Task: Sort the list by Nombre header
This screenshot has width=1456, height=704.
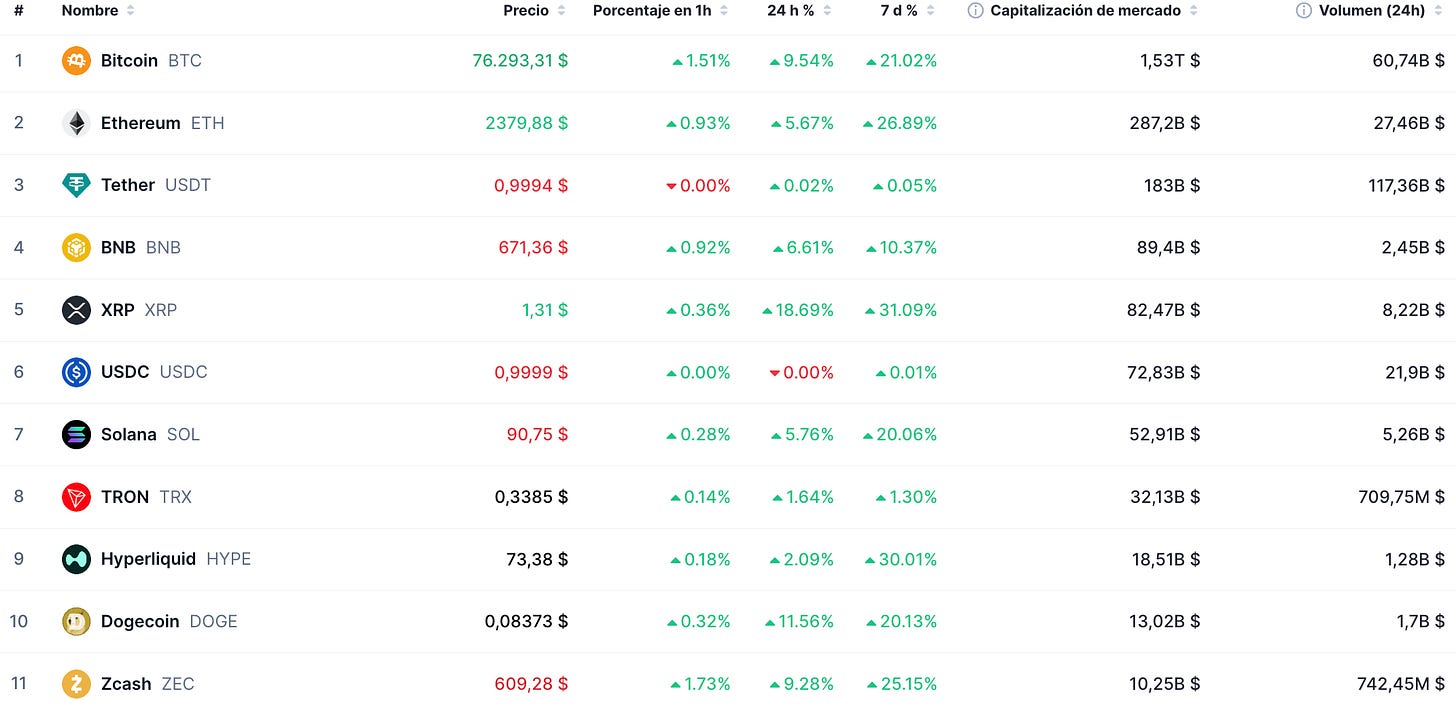Action: pyautogui.click(x=98, y=10)
